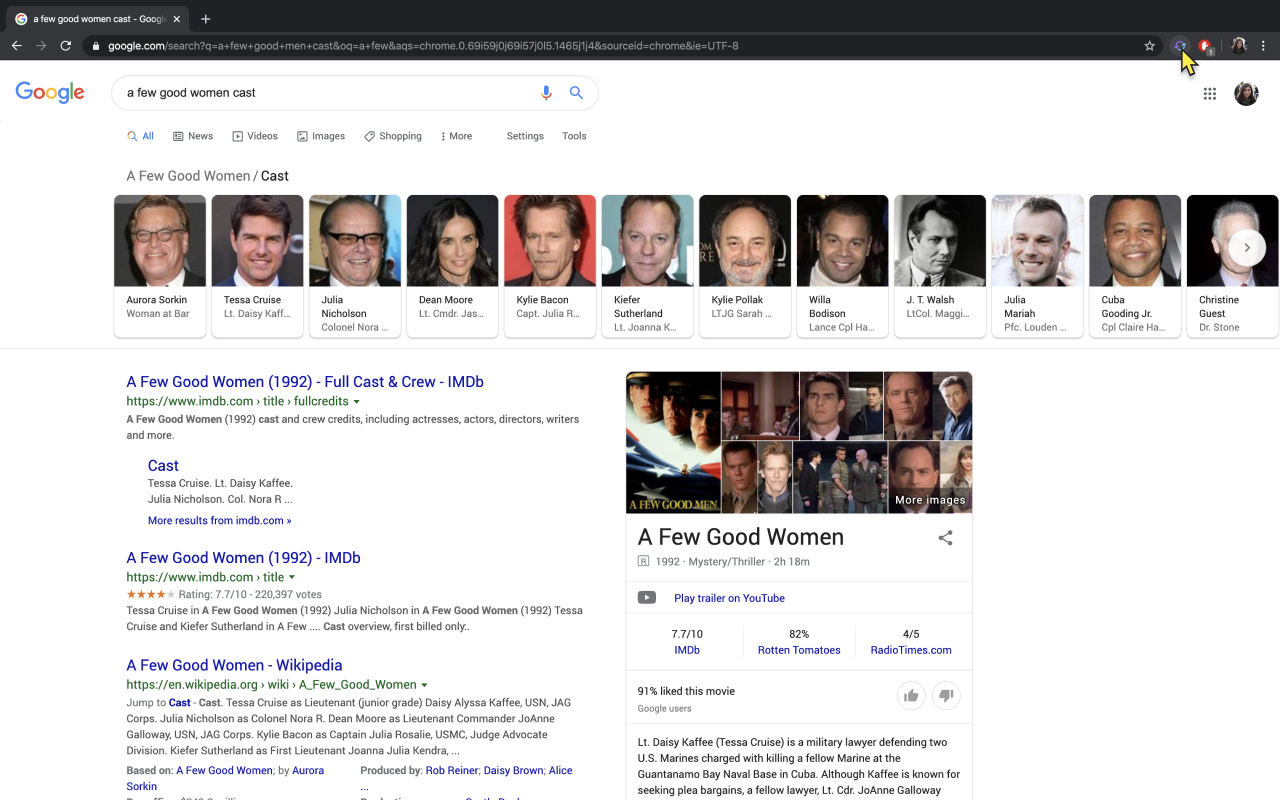
Task: Expand the More search filters menu
Action: tap(456, 136)
